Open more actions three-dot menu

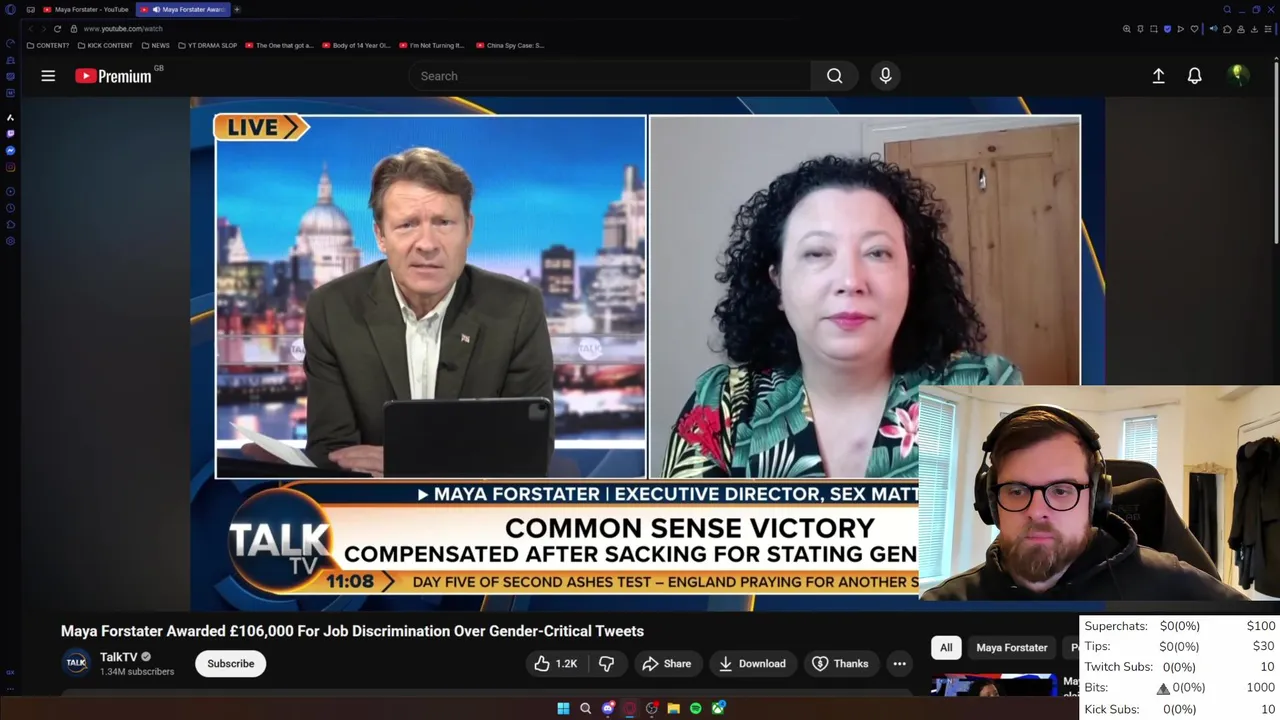pyautogui.click(x=899, y=663)
